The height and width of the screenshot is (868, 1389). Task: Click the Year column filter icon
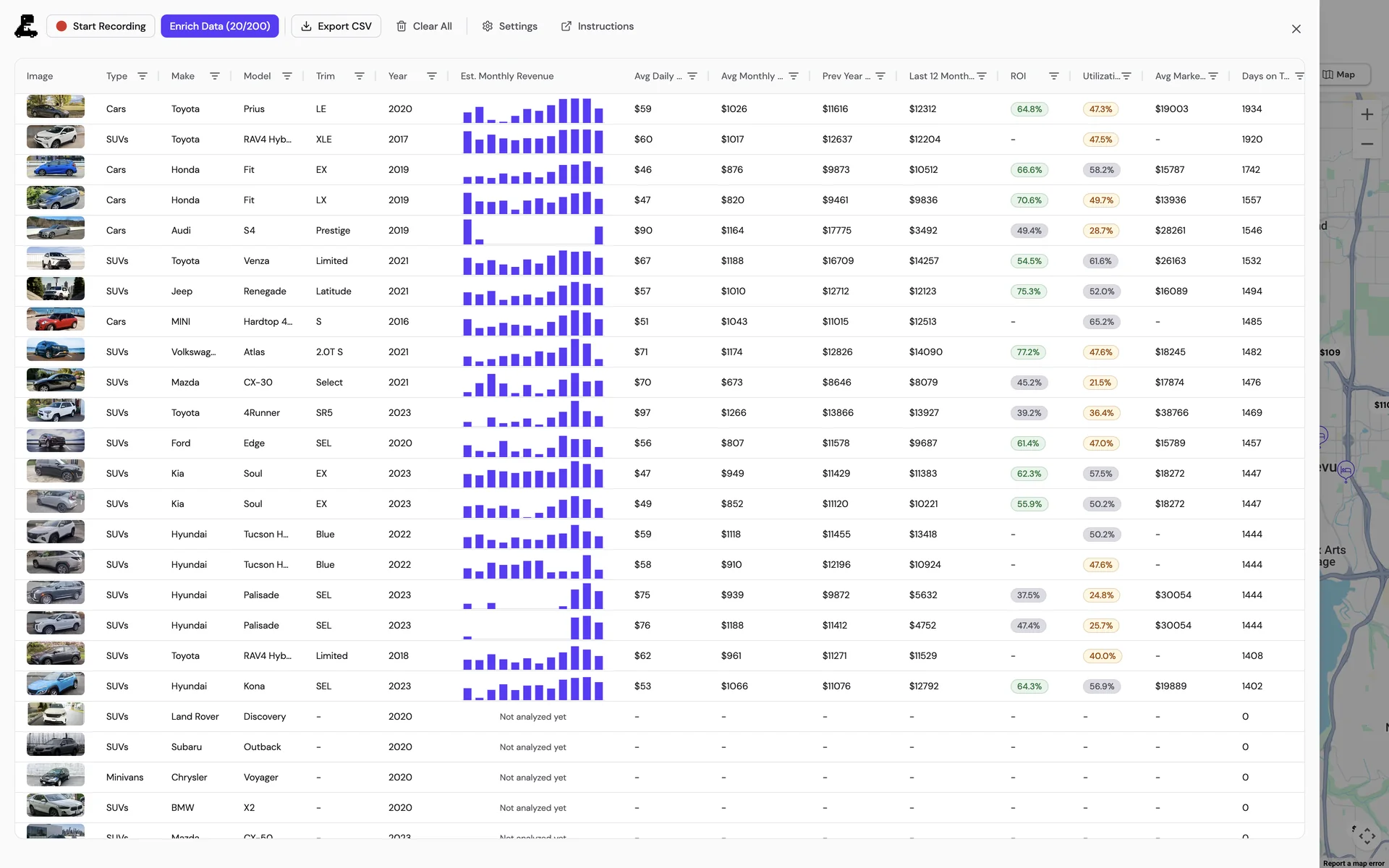point(432,76)
